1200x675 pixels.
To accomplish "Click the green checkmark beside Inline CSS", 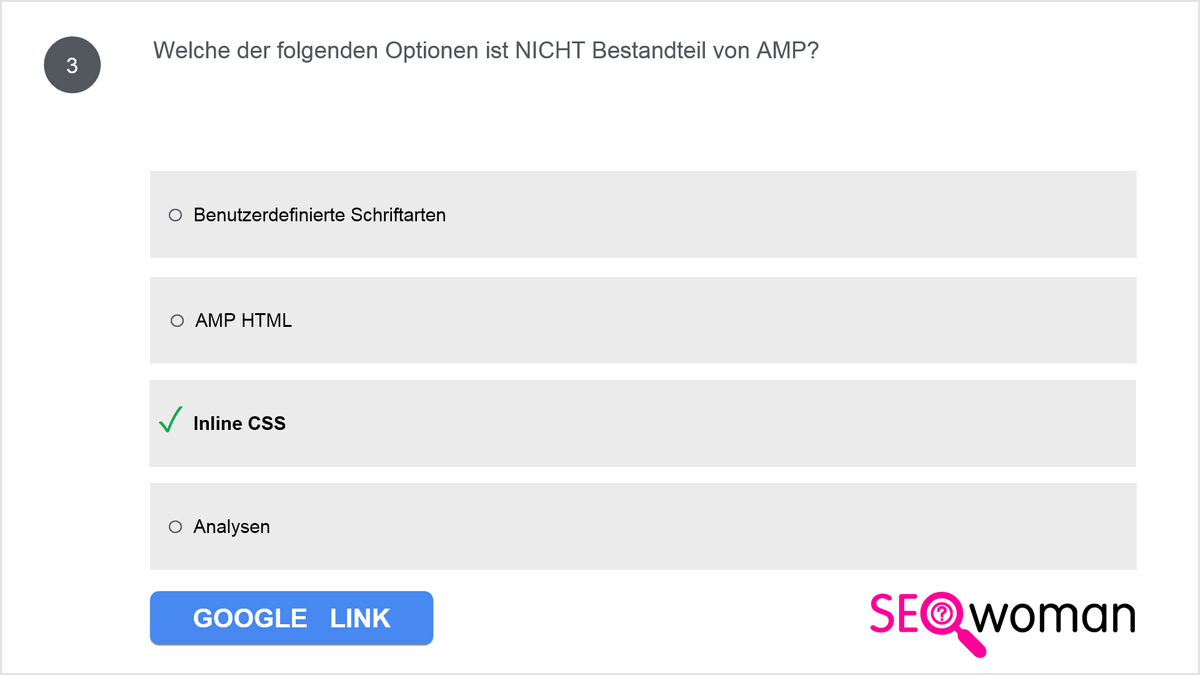I will click(171, 420).
